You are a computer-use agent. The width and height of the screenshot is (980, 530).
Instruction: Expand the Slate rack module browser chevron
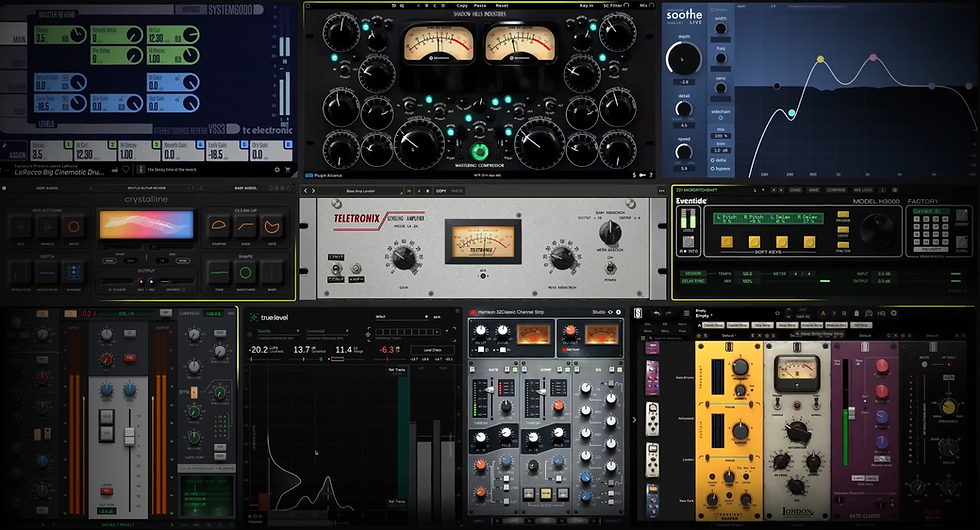[x=634, y=419]
